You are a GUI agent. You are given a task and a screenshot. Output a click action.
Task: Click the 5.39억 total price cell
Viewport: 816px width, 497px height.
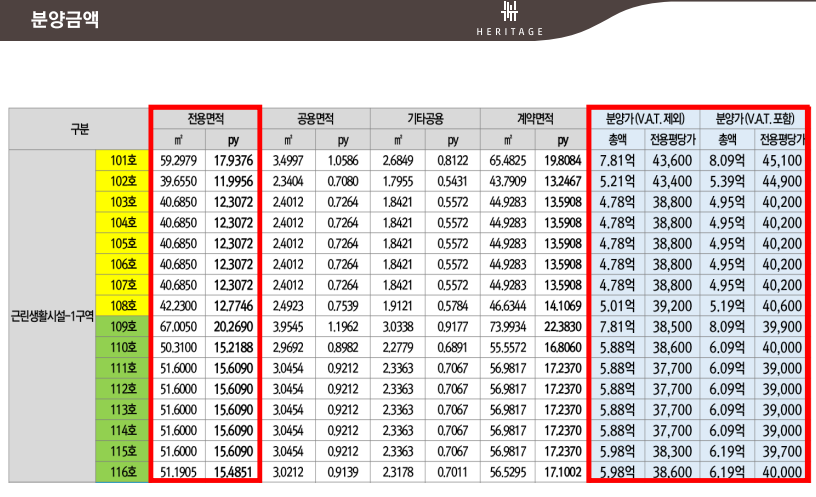(x=727, y=181)
